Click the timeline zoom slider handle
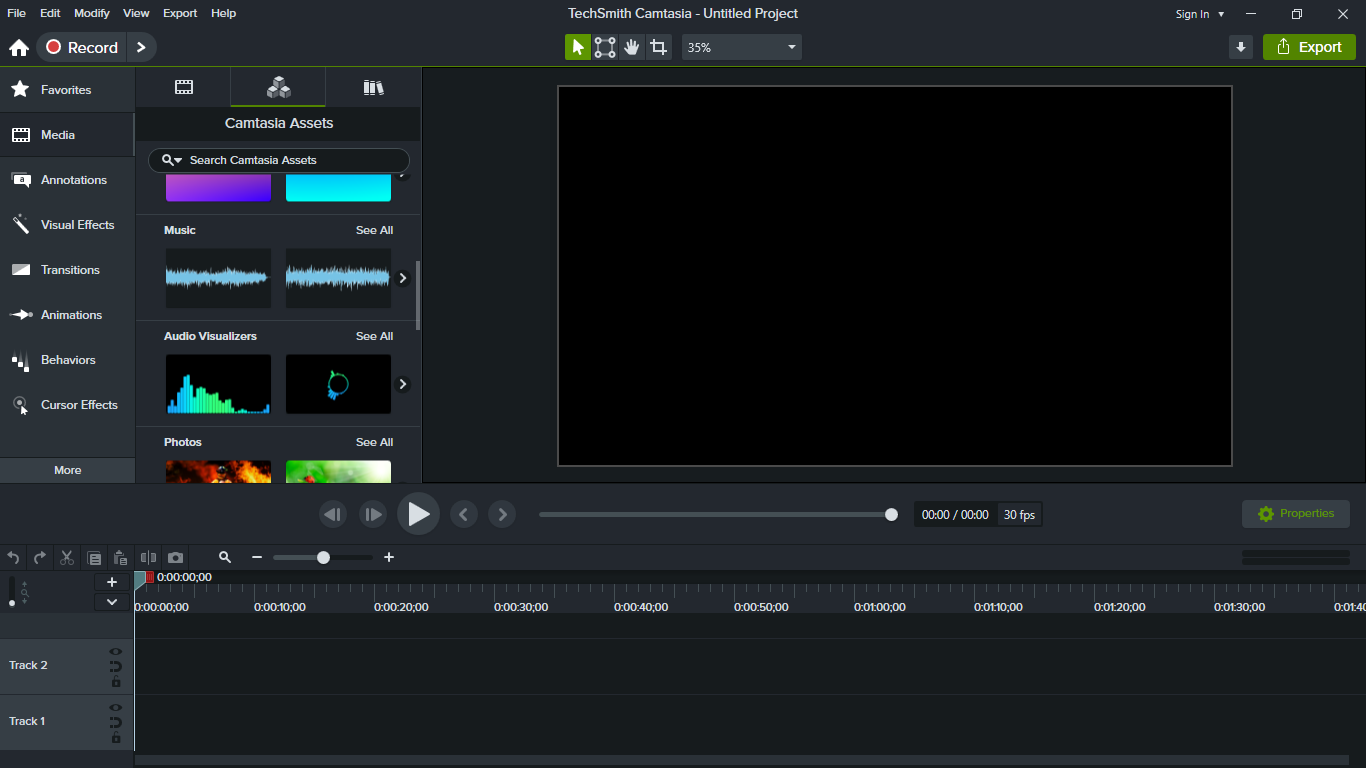1366x768 pixels. (x=323, y=558)
